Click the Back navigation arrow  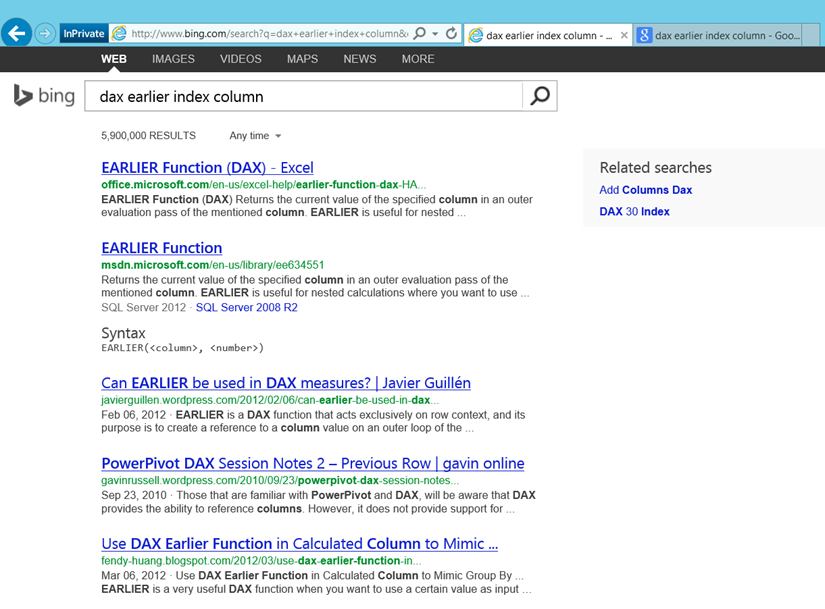point(16,33)
